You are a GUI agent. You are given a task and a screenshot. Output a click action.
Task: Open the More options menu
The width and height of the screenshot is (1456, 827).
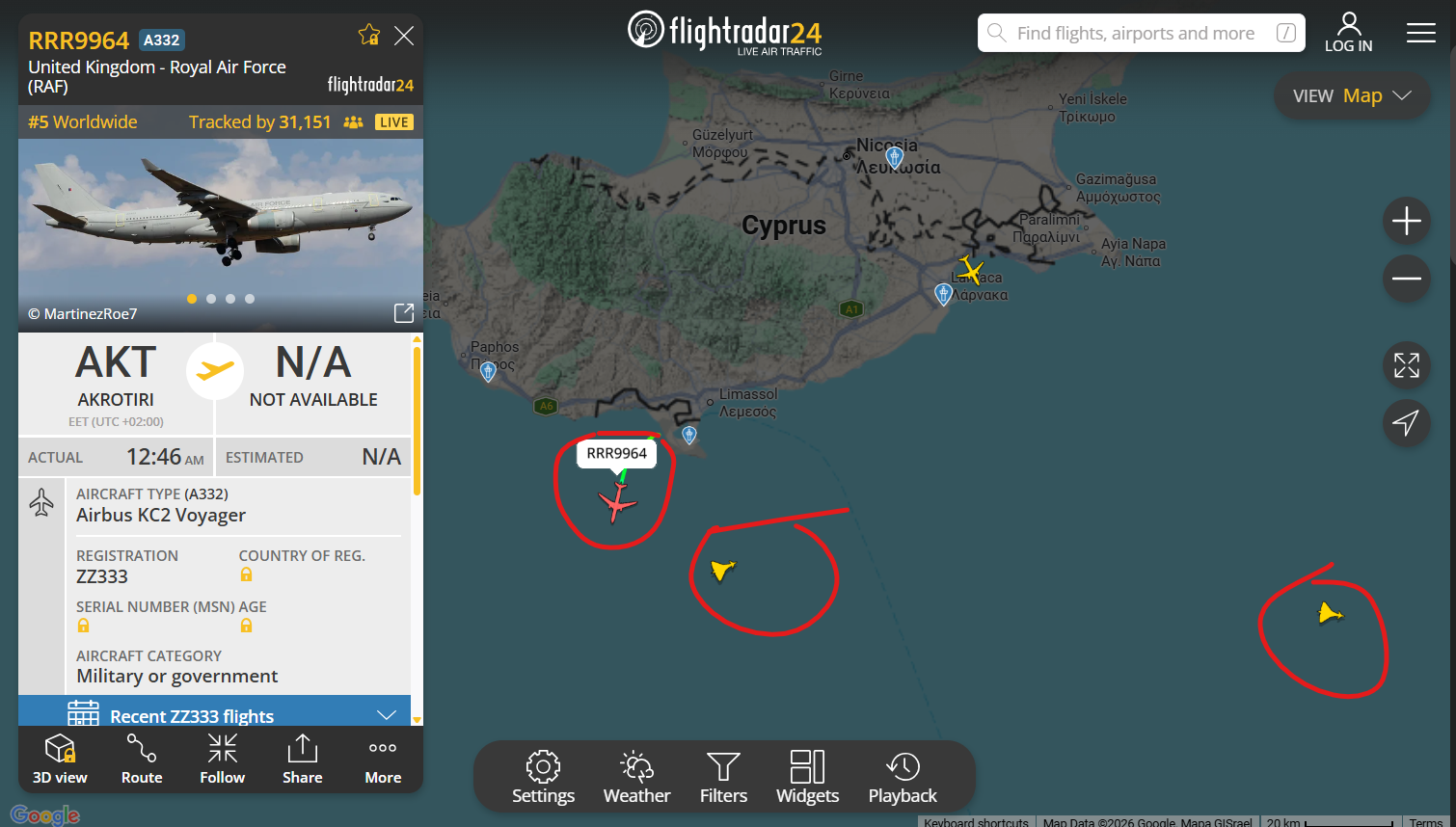pyautogui.click(x=383, y=760)
